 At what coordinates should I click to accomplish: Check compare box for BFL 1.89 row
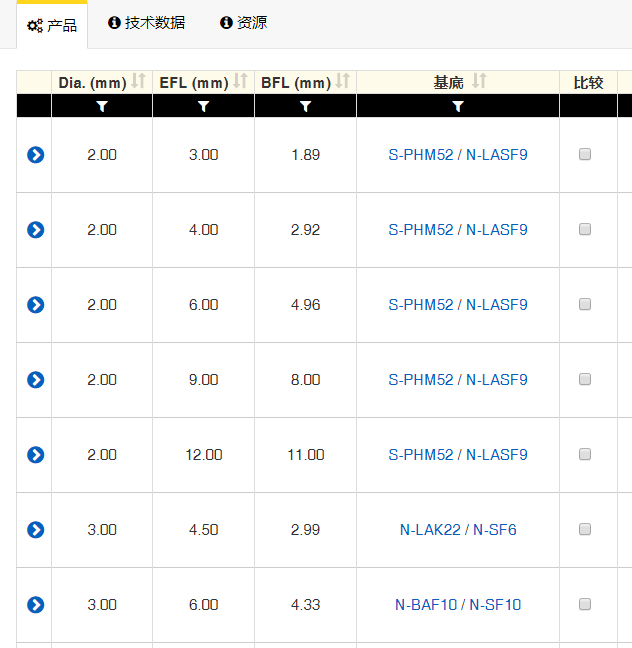(x=585, y=154)
